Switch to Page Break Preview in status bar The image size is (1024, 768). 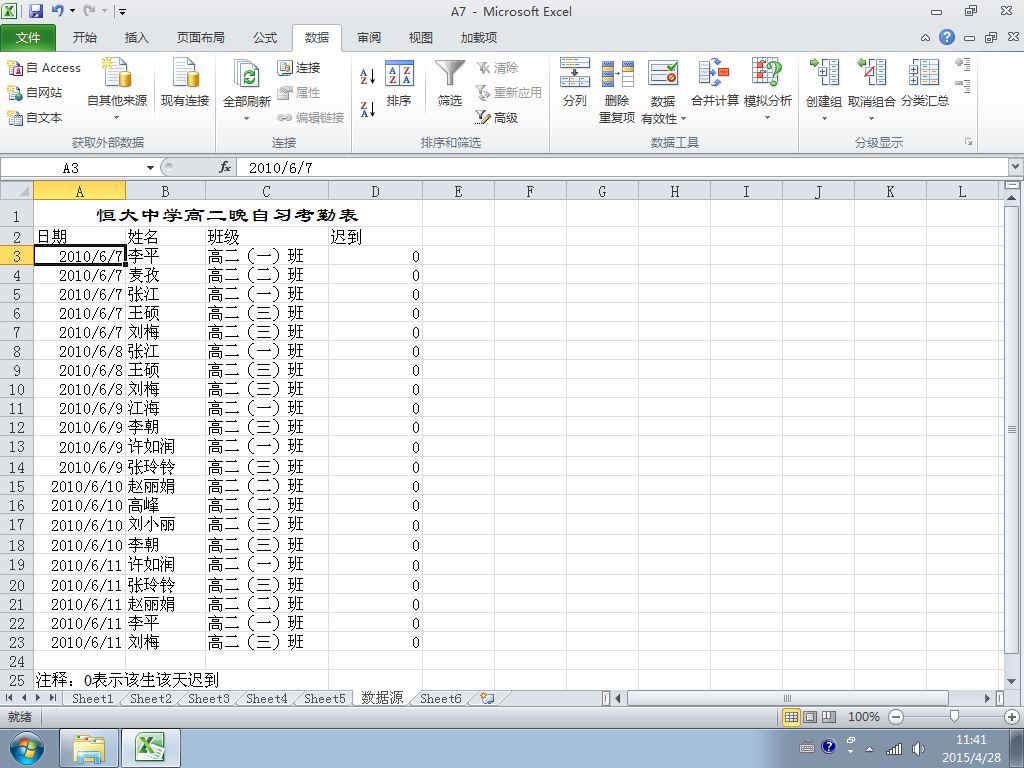pyautogui.click(x=829, y=717)
